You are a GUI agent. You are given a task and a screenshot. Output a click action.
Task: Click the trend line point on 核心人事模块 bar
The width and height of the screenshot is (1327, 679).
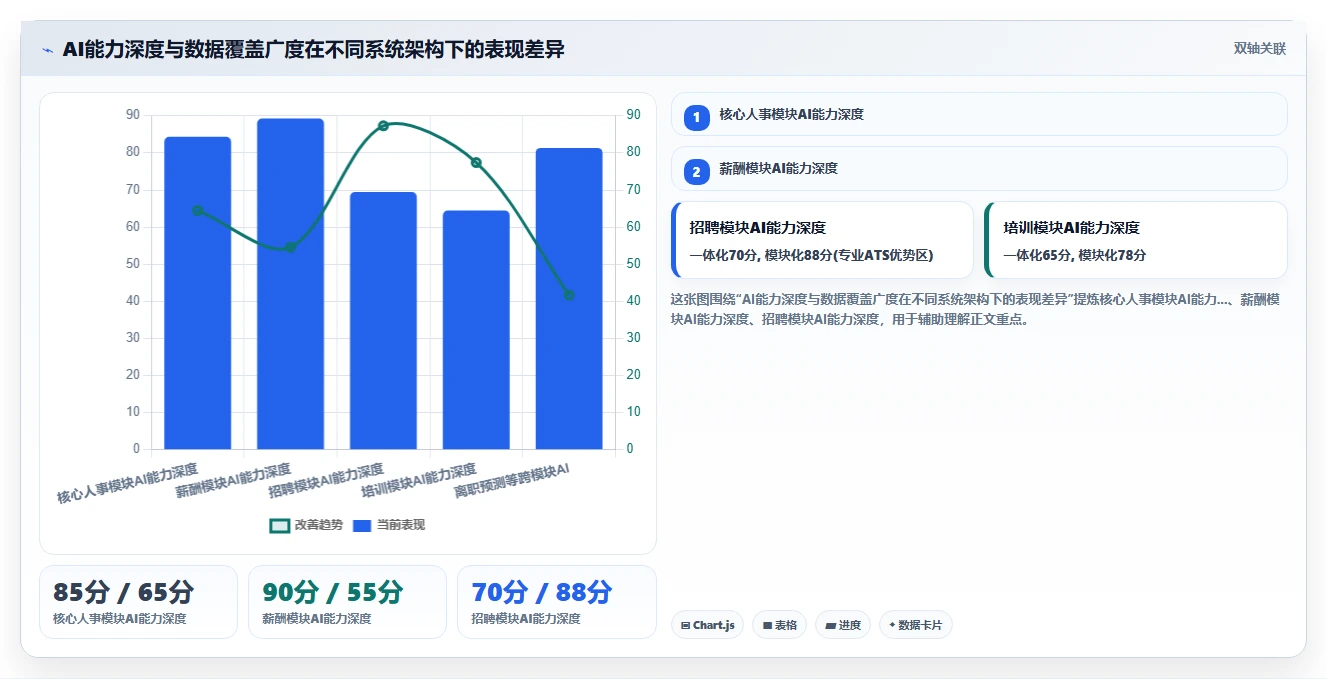[x=197, y=210]
